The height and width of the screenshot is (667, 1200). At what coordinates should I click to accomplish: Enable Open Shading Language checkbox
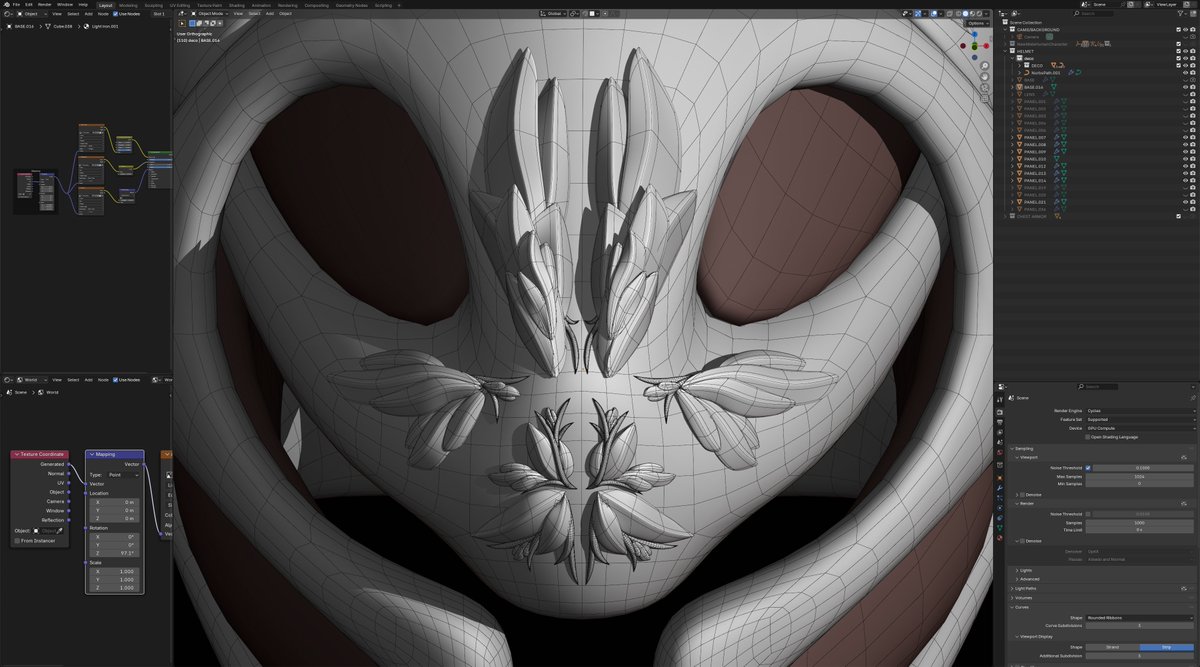point(1089,437)
